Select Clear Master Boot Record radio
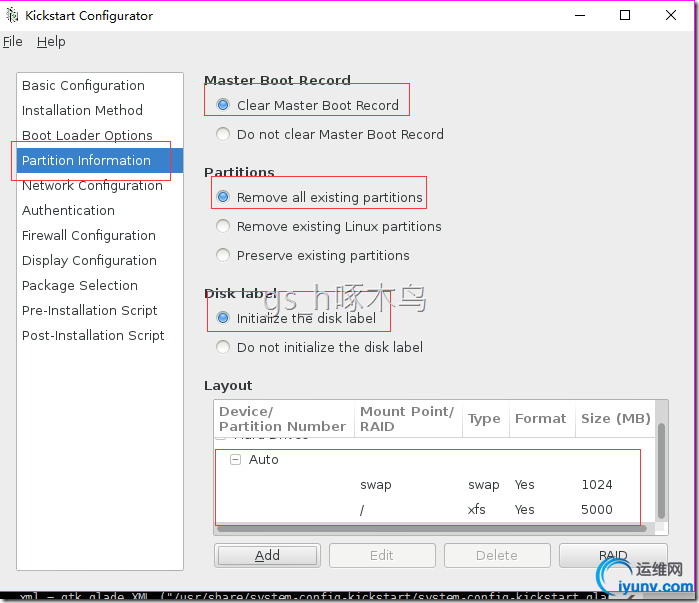The image size is (699, 603). coord(223,105)
